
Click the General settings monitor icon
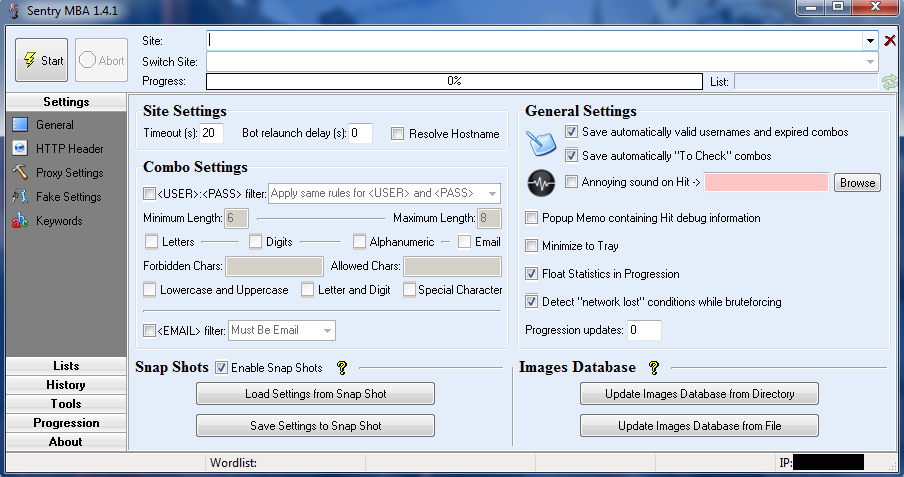click(20, 125)
